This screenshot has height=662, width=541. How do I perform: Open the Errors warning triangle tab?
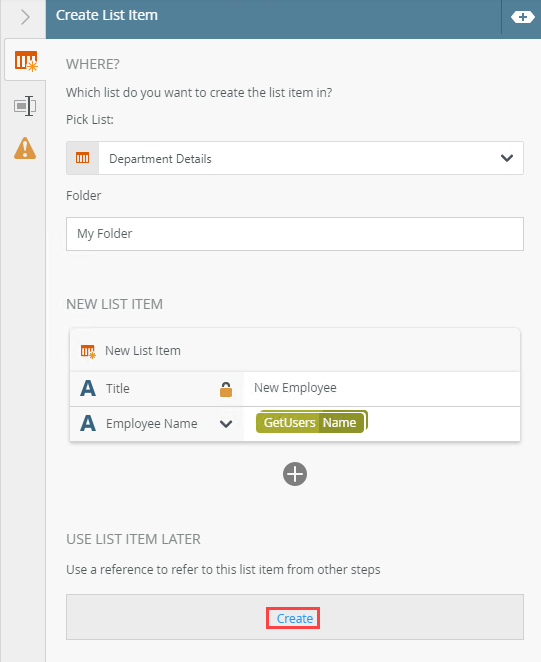coord(25,148)
